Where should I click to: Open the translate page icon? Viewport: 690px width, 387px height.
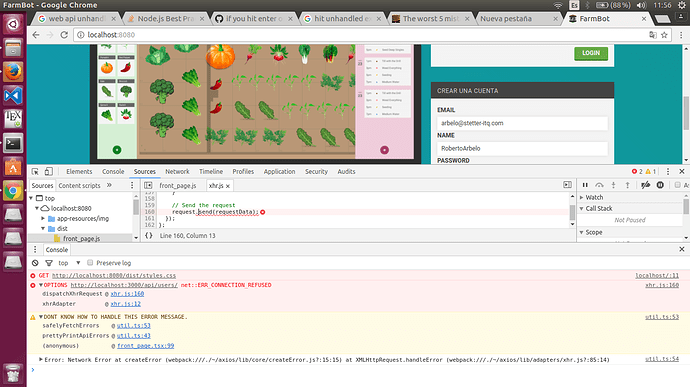[653, 35]
